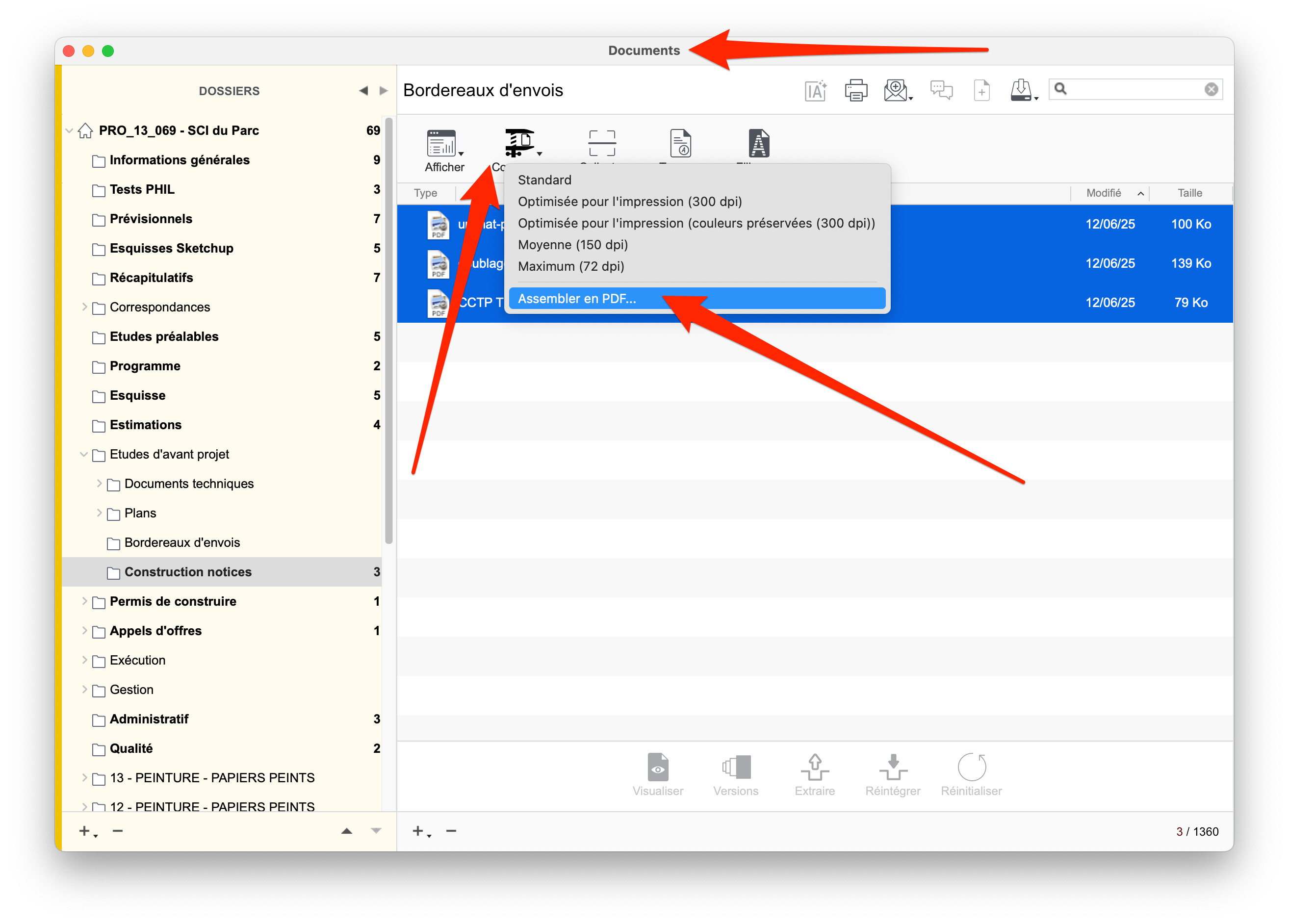This screenshot has height=924, width=1289.
Task: Select Moyenne (150 dpi) compression option
Action: click(573, 245)
